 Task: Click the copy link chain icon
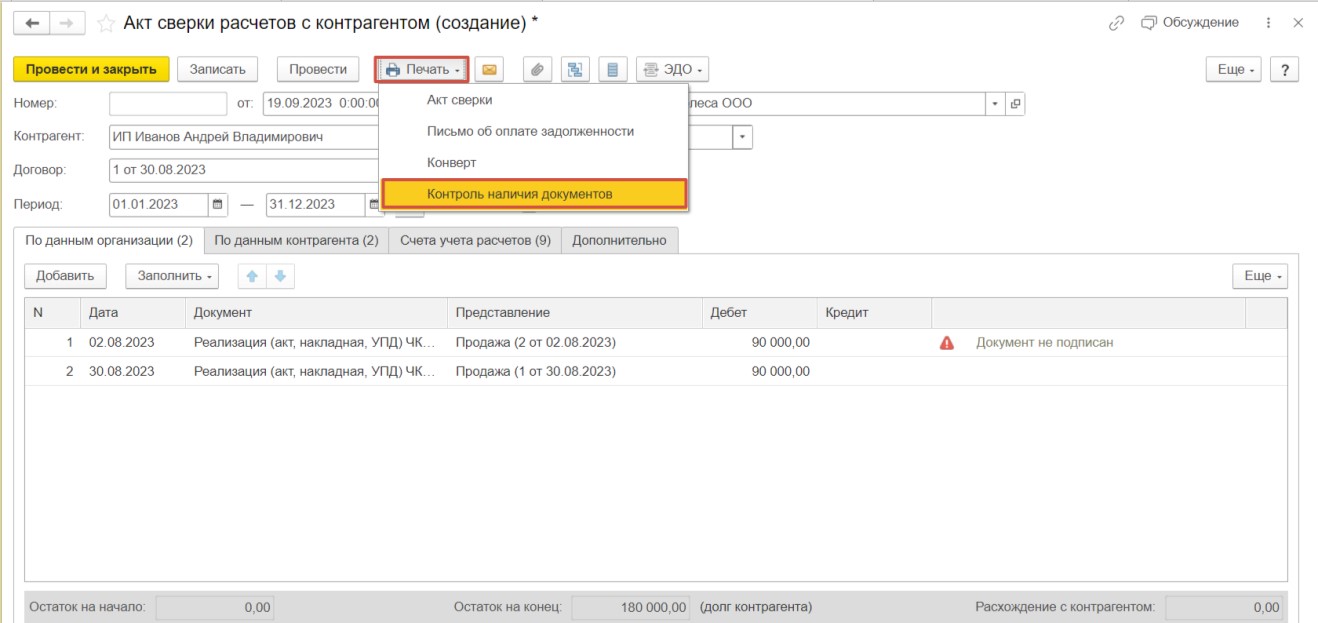pyautogui.click(x=1117, y=23)
